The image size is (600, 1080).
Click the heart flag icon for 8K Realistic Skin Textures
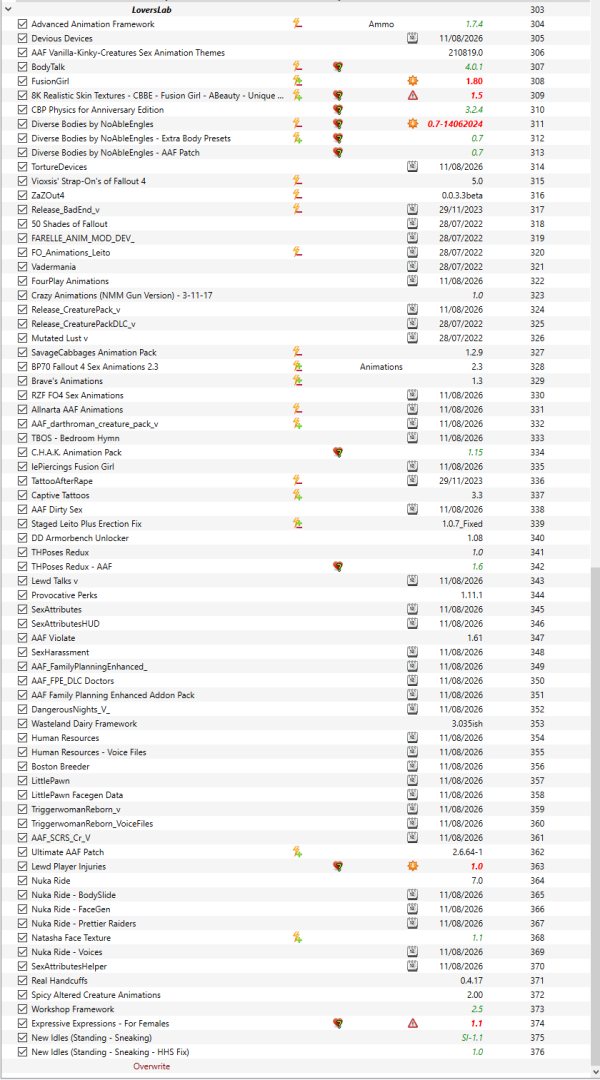338,96
